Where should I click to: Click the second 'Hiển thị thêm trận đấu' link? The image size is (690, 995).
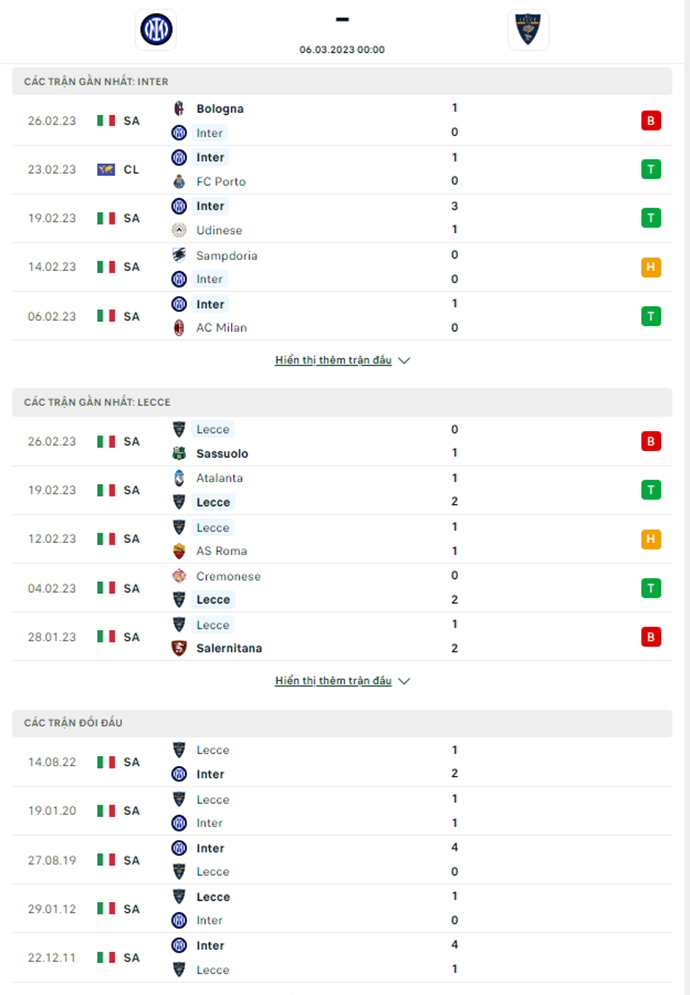[333, 681]
